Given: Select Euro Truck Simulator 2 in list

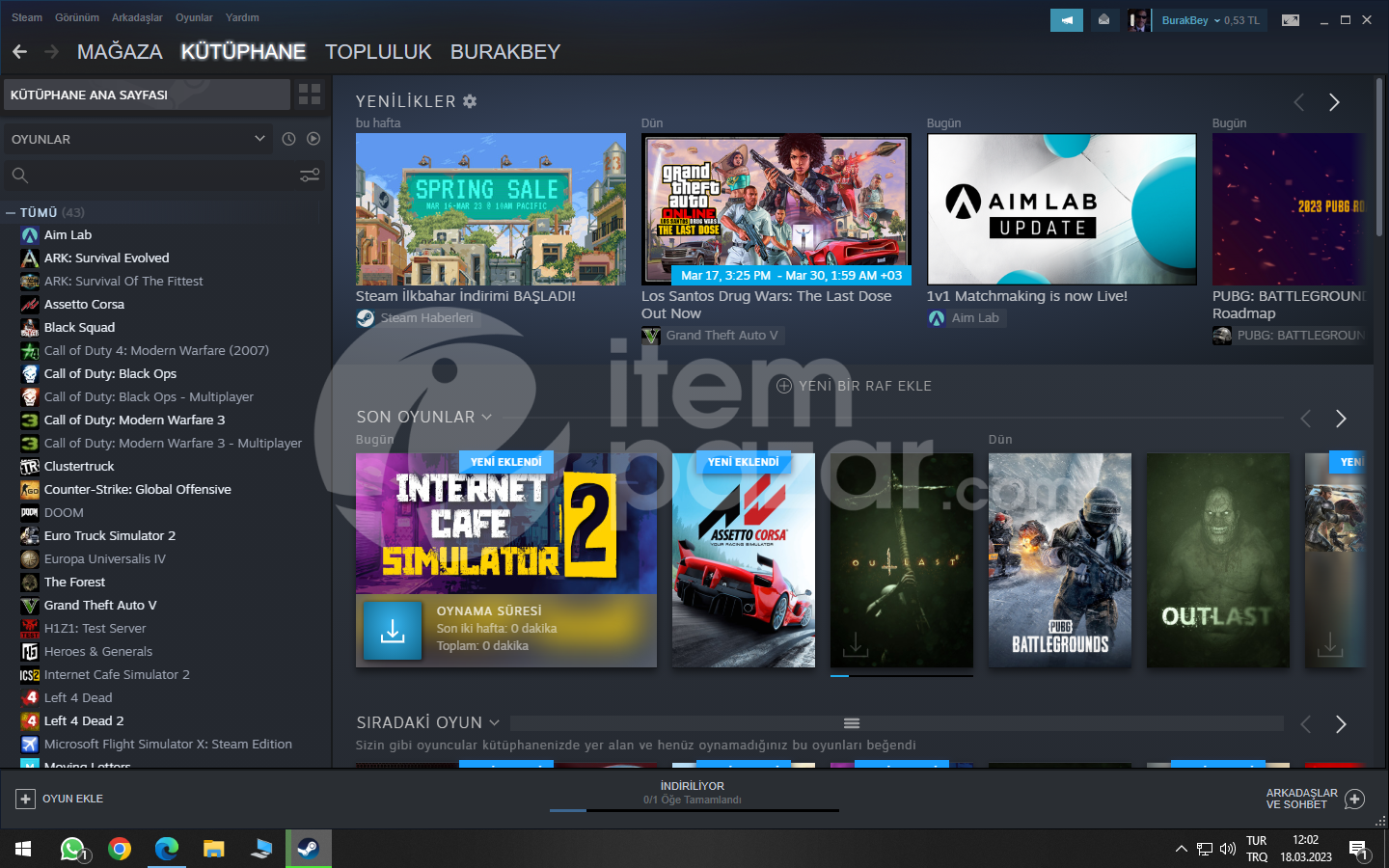Looking at the screenshot, I should tap(110, 535).
